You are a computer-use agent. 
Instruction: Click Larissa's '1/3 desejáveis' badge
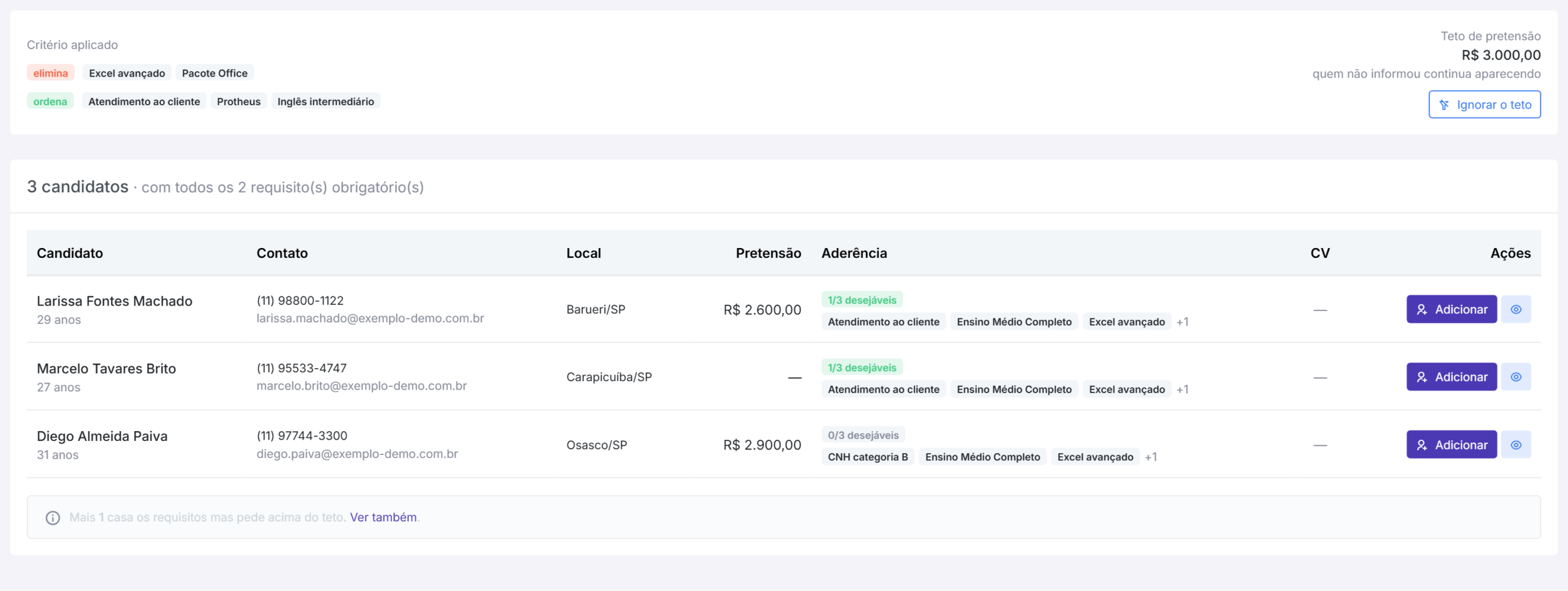coord(862,300)
